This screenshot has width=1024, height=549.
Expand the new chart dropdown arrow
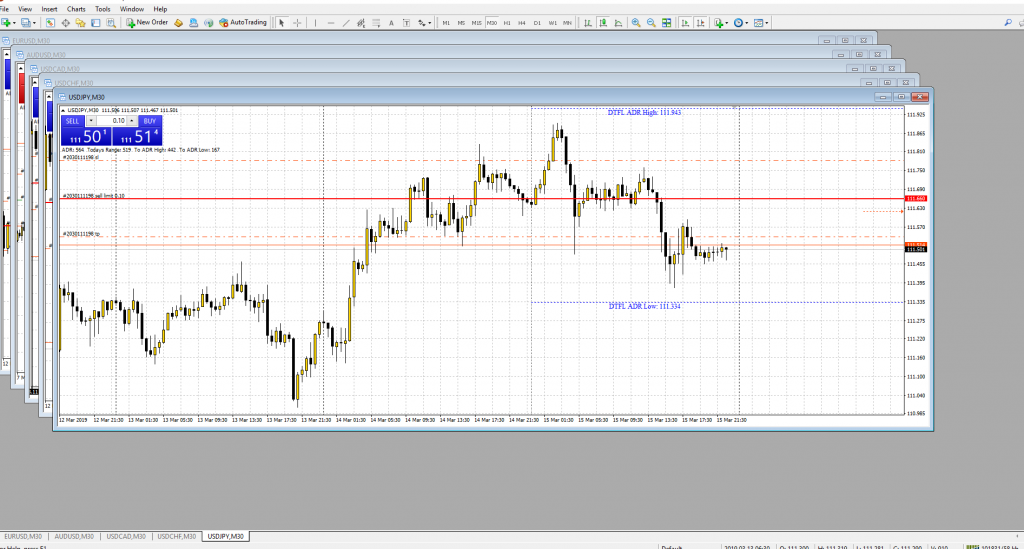pos(14,24)
